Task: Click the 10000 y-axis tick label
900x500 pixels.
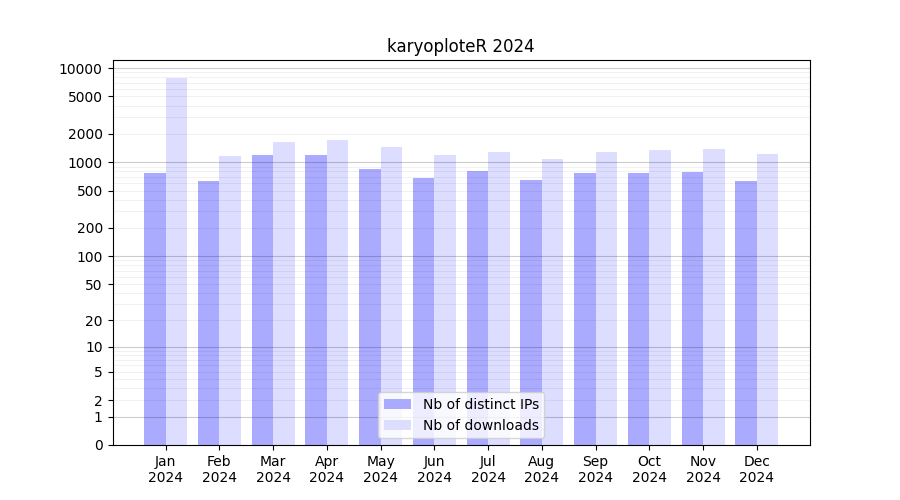Action: pyautogui.click(x=80, y=69)
